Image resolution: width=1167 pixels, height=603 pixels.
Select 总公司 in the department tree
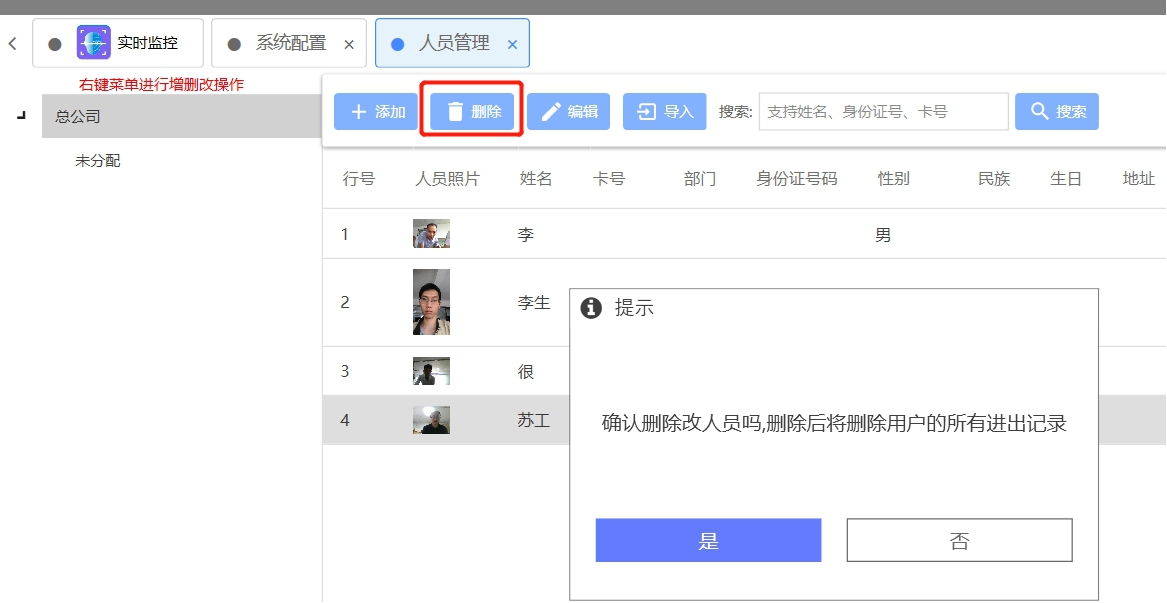coord(78,116)
